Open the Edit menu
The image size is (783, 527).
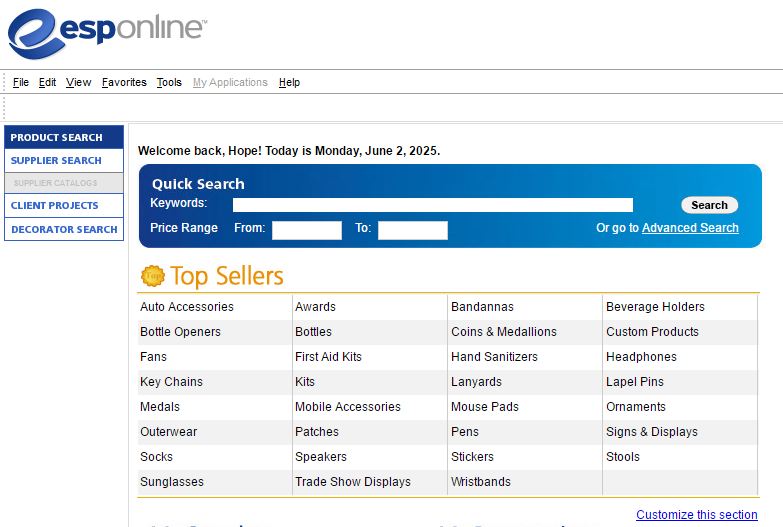(47, 82)
